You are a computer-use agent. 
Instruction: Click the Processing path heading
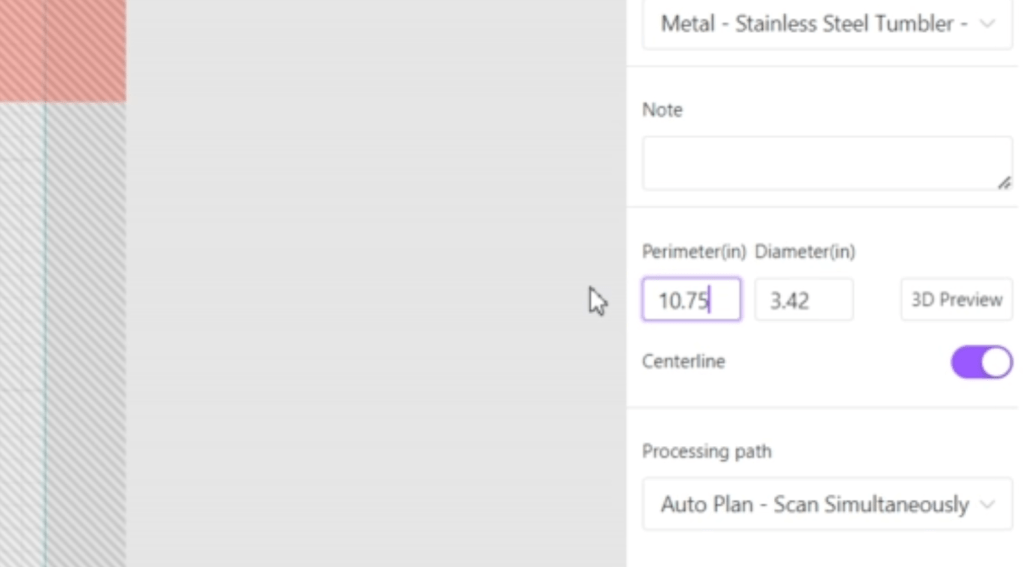(x=706, y=451)
